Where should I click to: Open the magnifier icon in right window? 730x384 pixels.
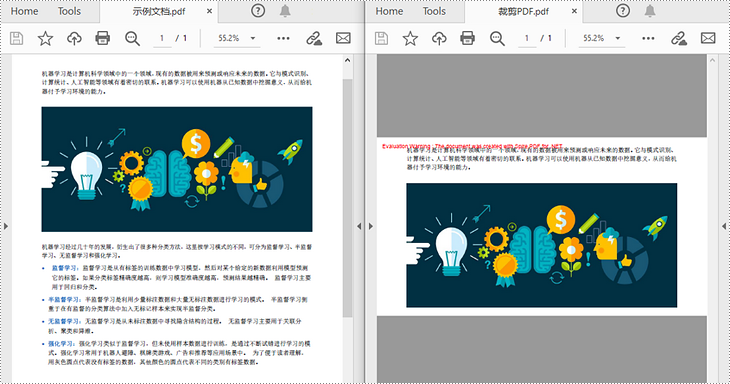497,38
